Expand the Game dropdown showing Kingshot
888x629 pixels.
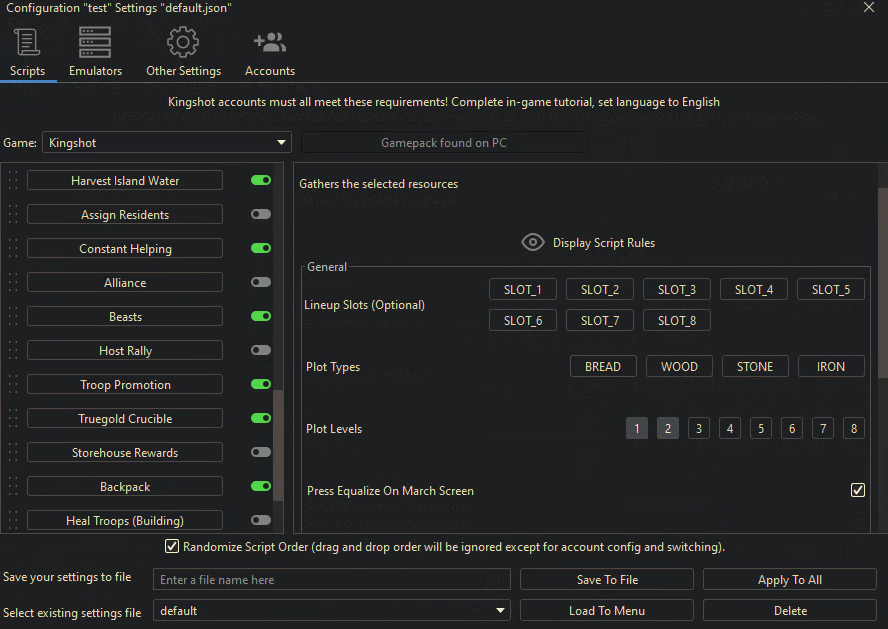[x=166, y=143]
